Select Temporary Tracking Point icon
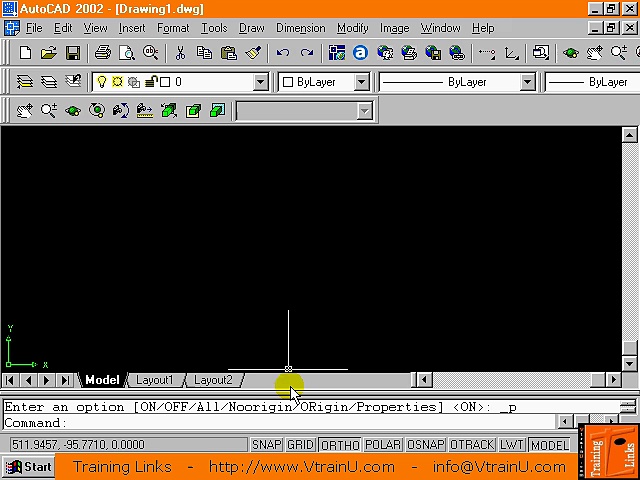Screen dimensions: 640x480 [x=487, y=53]
